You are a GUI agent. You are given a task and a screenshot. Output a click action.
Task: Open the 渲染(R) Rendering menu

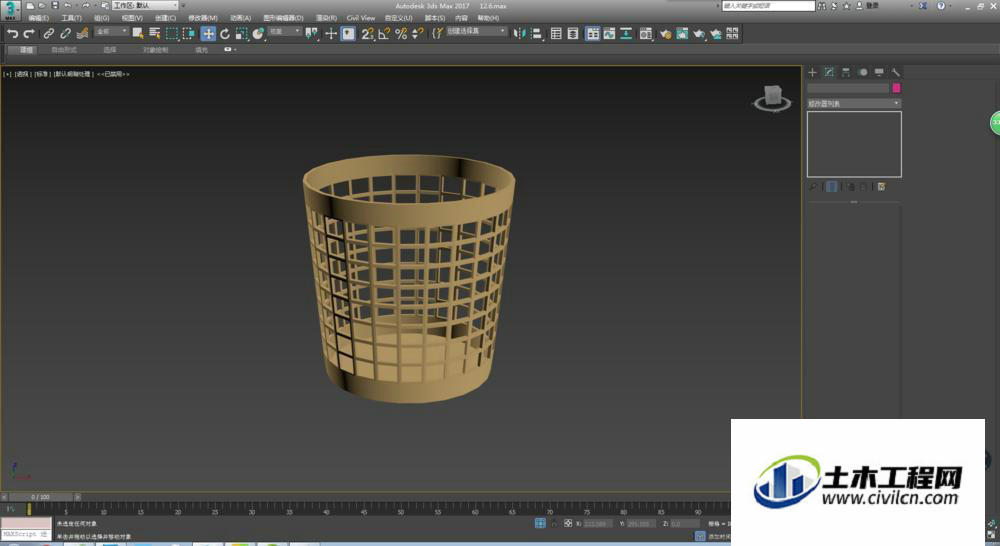(326, 18)
